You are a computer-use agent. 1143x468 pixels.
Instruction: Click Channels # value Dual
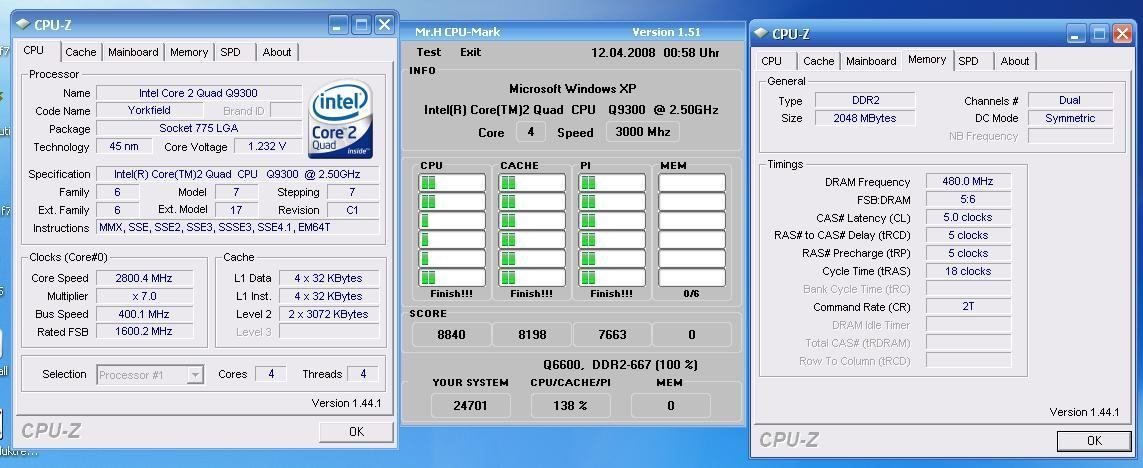tap(1070, 101)
